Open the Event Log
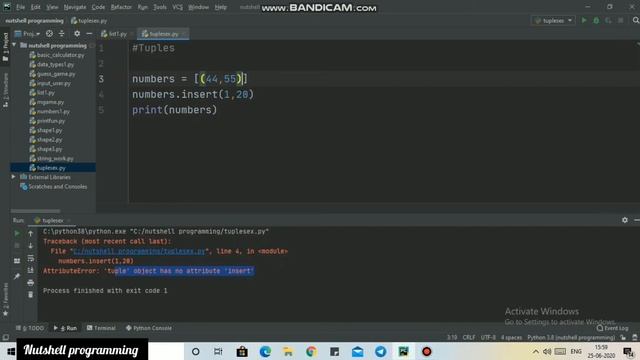 612,328
